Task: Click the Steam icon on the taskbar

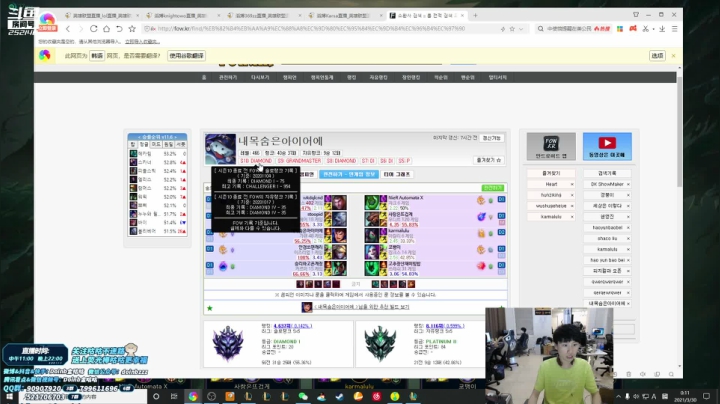Action: click(x=340, y=397)
